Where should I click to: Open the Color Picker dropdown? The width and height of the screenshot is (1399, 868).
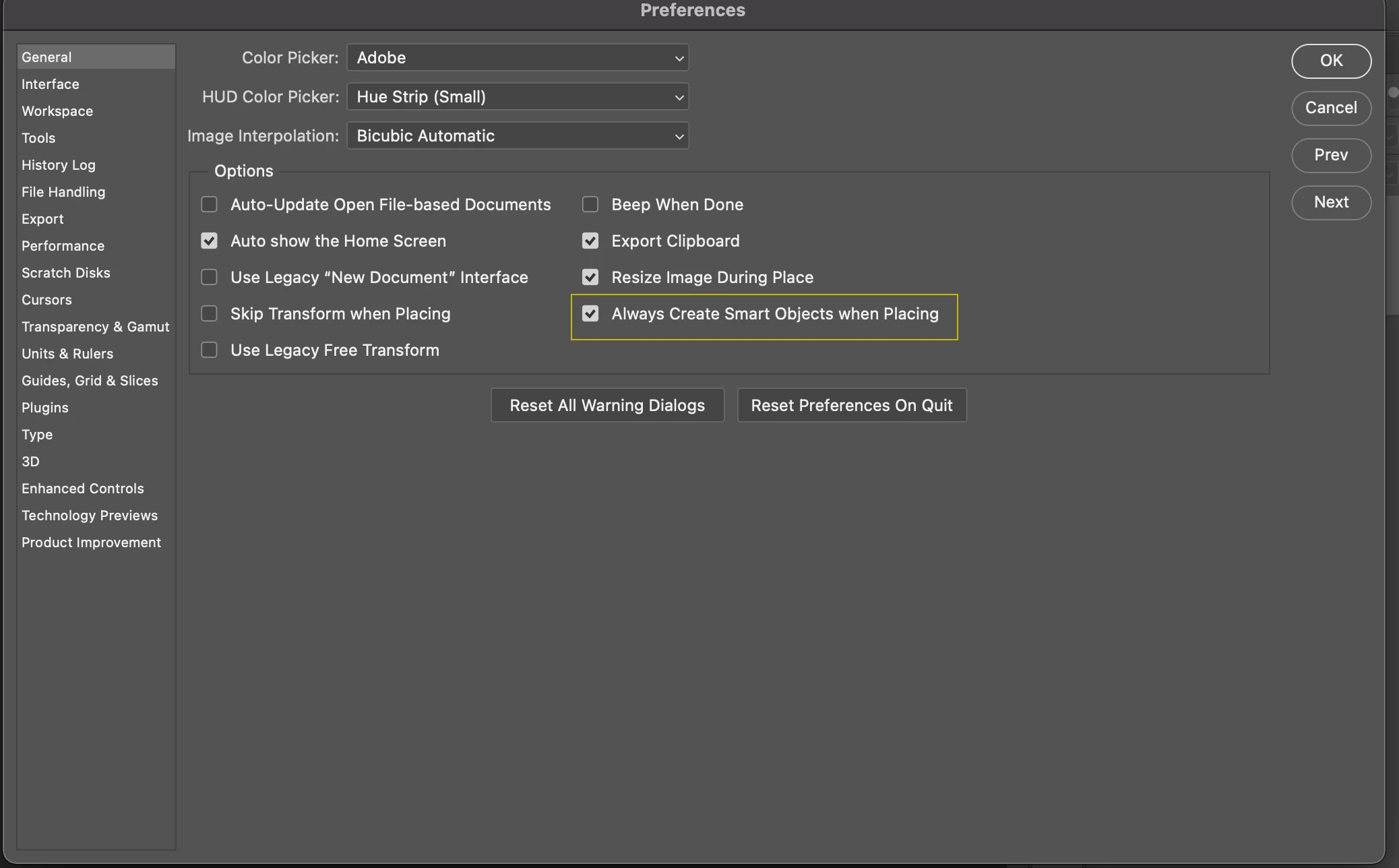tap(517, 58)
